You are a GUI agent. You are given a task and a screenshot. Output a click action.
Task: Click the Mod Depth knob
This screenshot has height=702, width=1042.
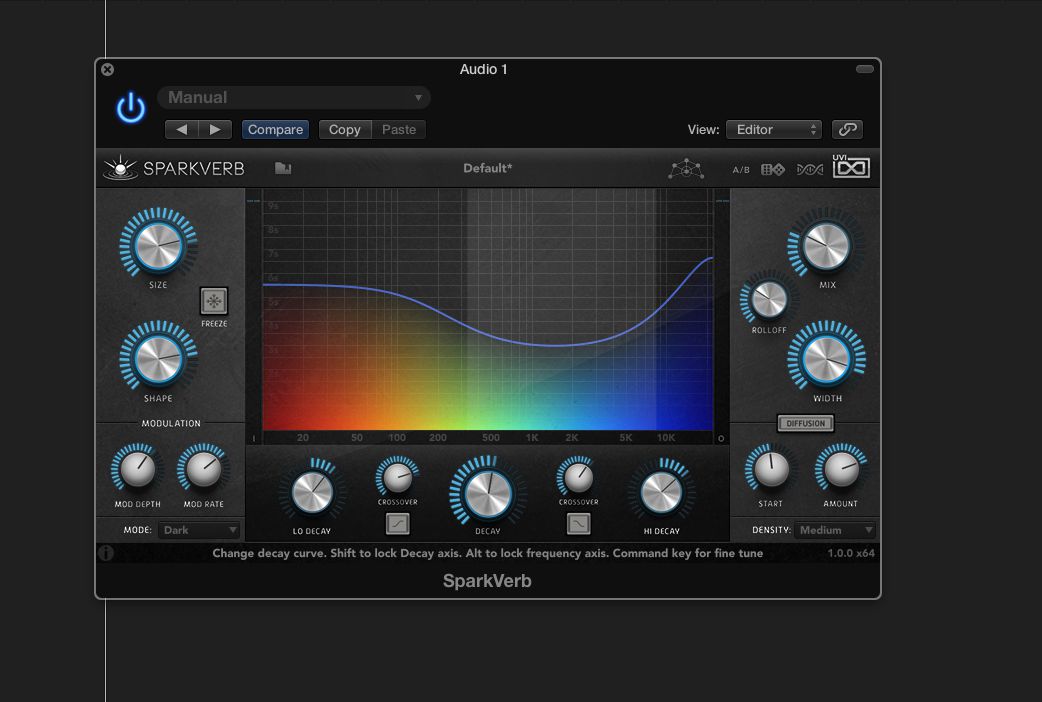click(138, 469)
